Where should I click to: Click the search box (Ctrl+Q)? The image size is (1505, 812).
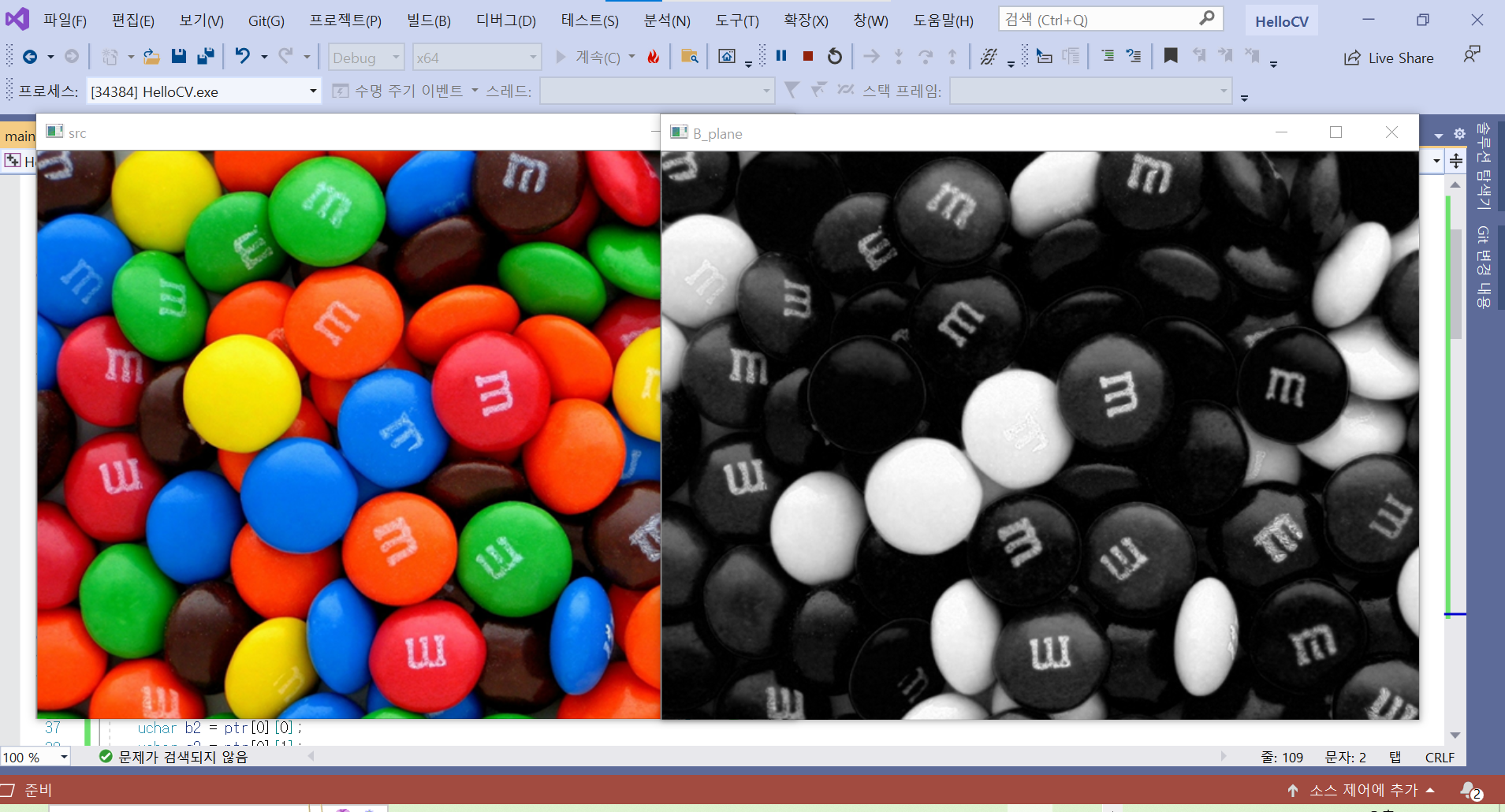1111,19
